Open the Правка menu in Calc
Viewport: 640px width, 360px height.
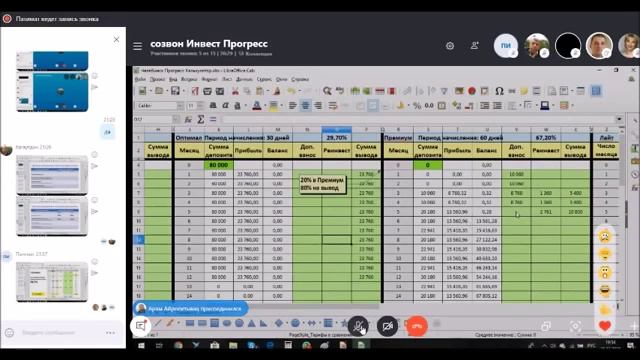click(x=157, y=79)
